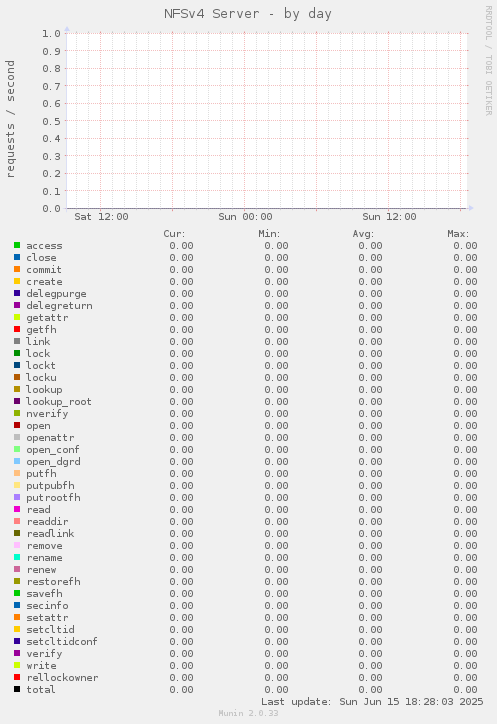Click the requests / second axis title
Viewport: 497px width, 724px height.
click(x=11, y=119)
